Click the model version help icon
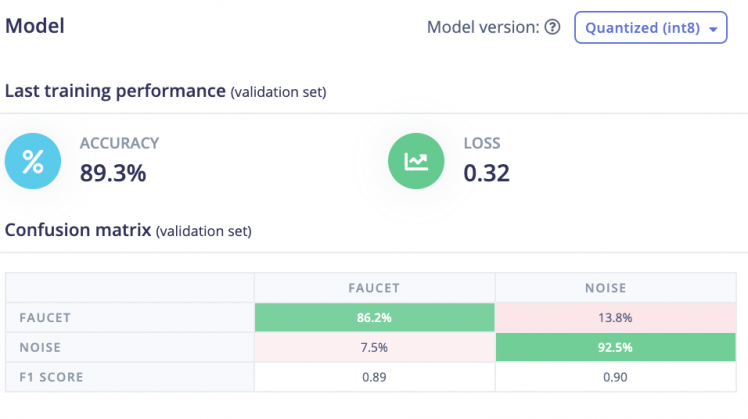This screenshot has width=748, height=419. (552, 28)
